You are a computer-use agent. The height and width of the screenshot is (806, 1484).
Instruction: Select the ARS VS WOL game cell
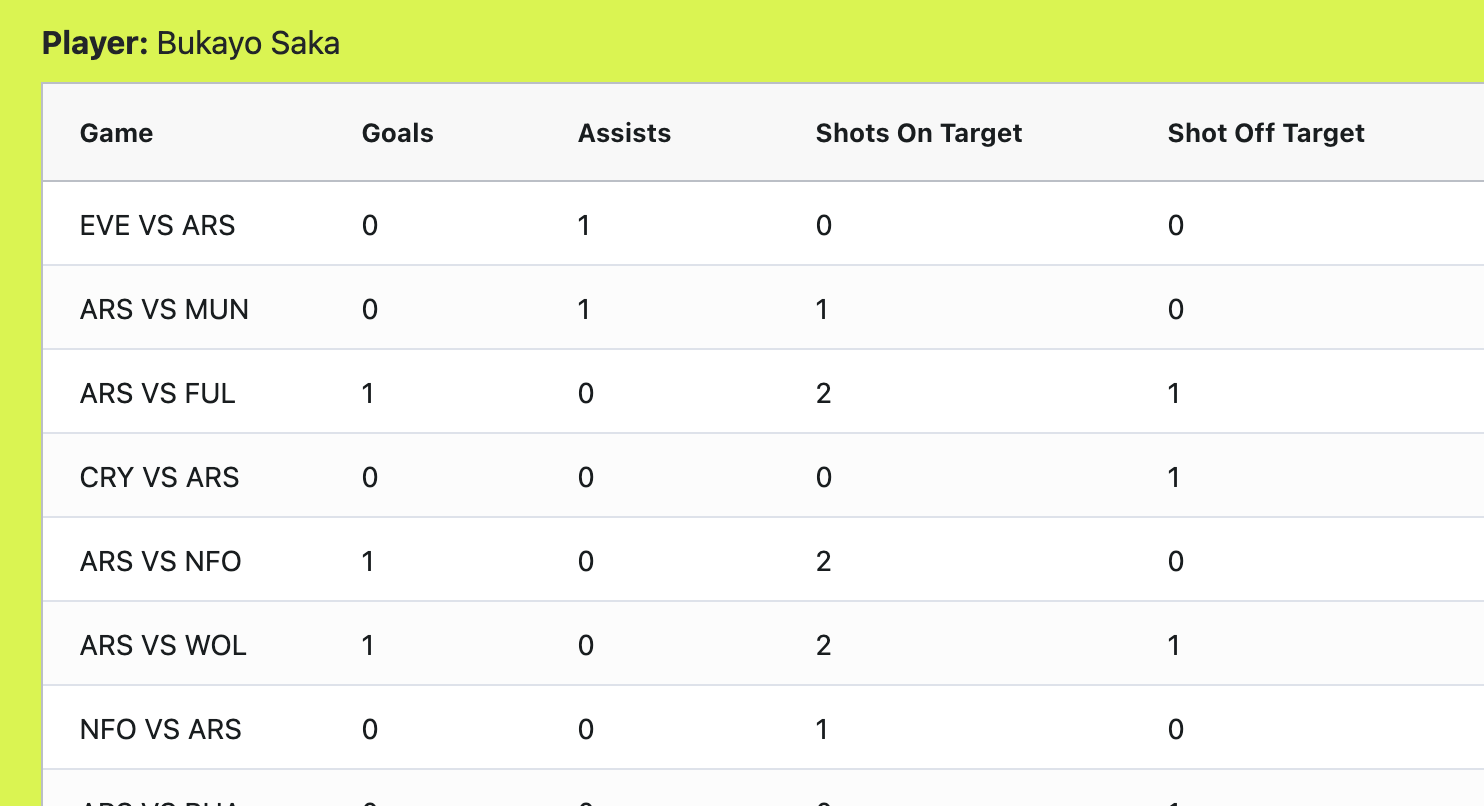(x=163, y=645)
